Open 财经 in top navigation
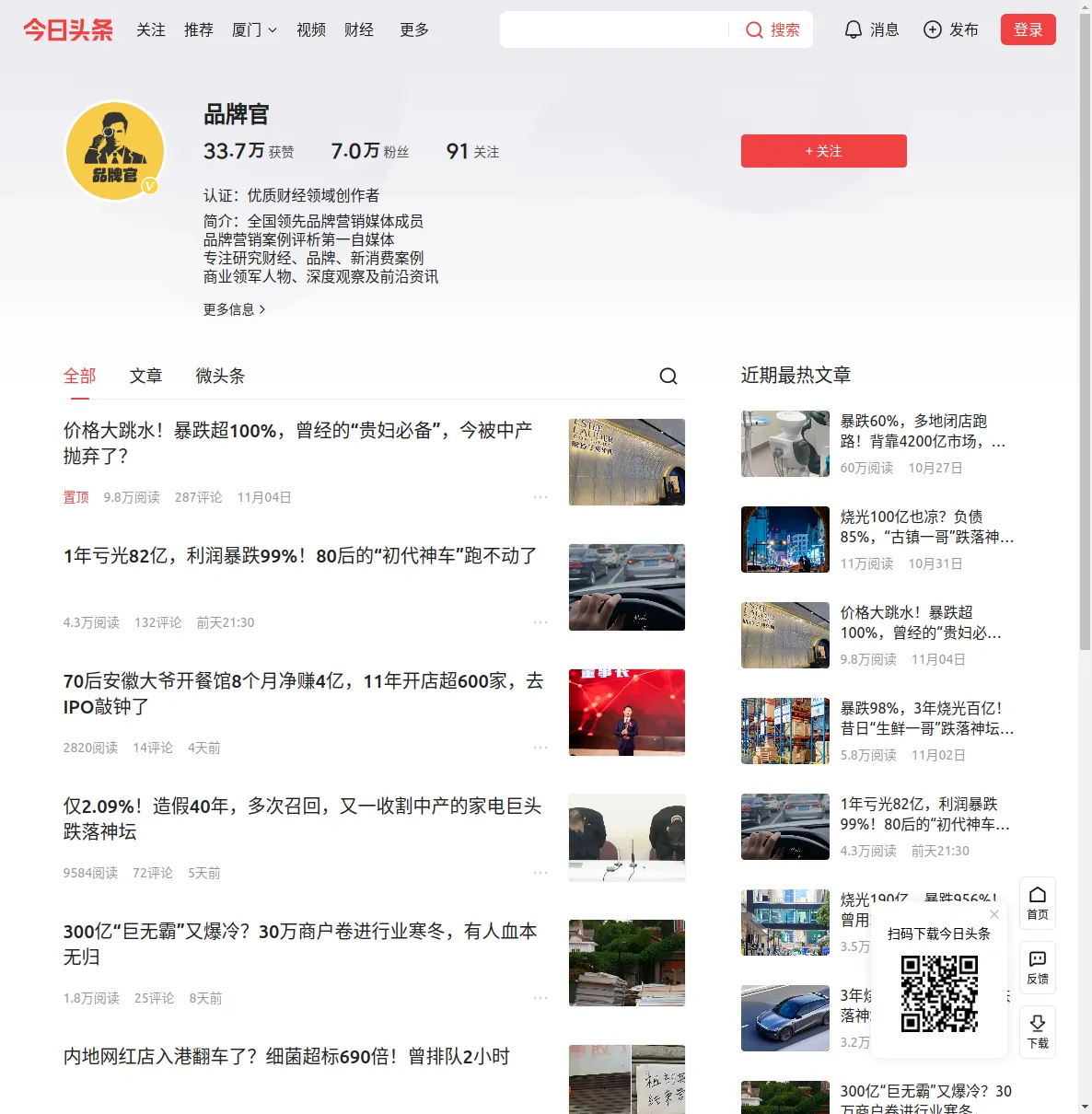 point(359,30)
